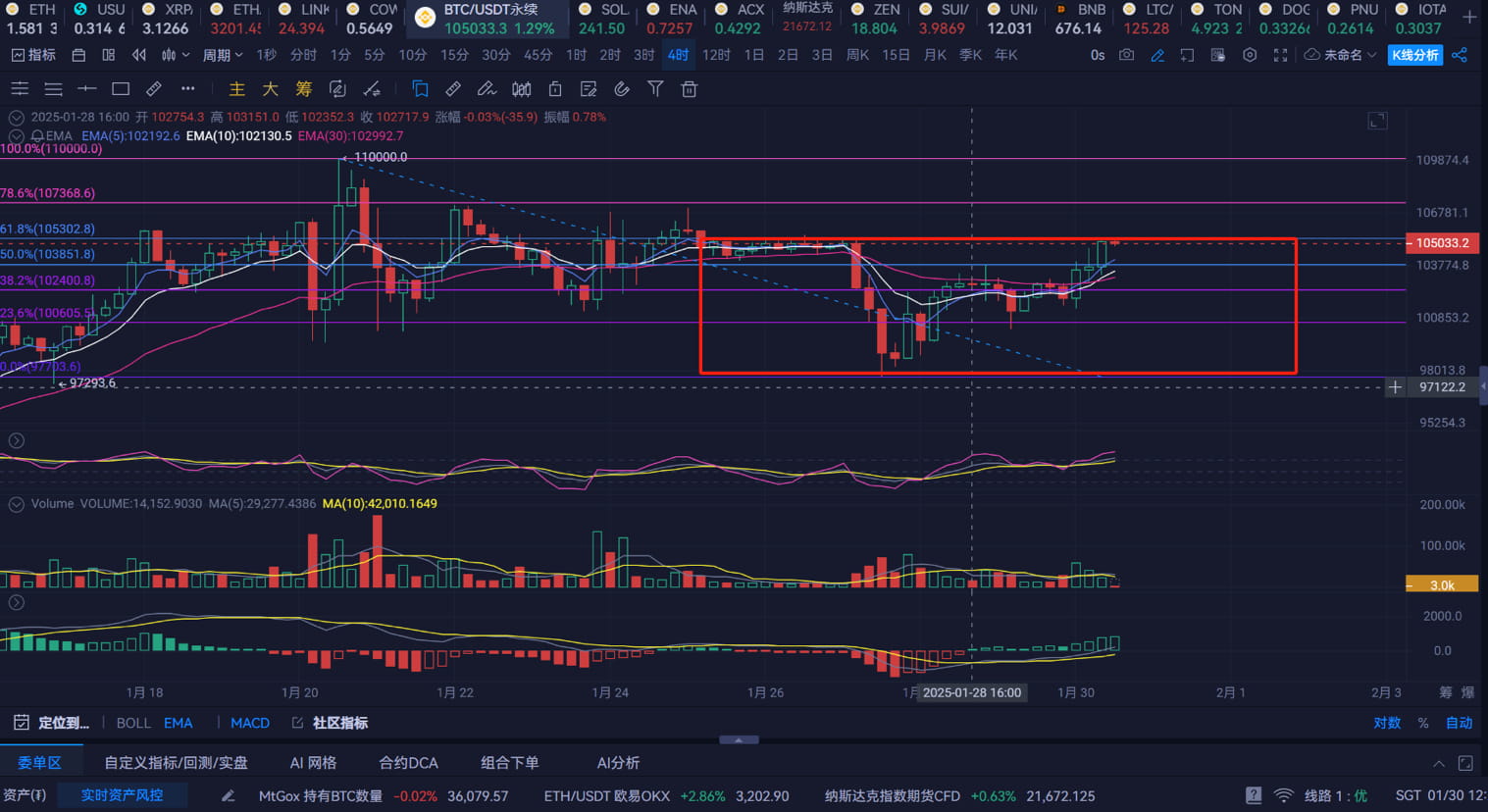Toggle the 筹 chip distribution indicator
The width and height of the screenshot is (1488, 812).
pyautogui.click(x=304, y=89)
